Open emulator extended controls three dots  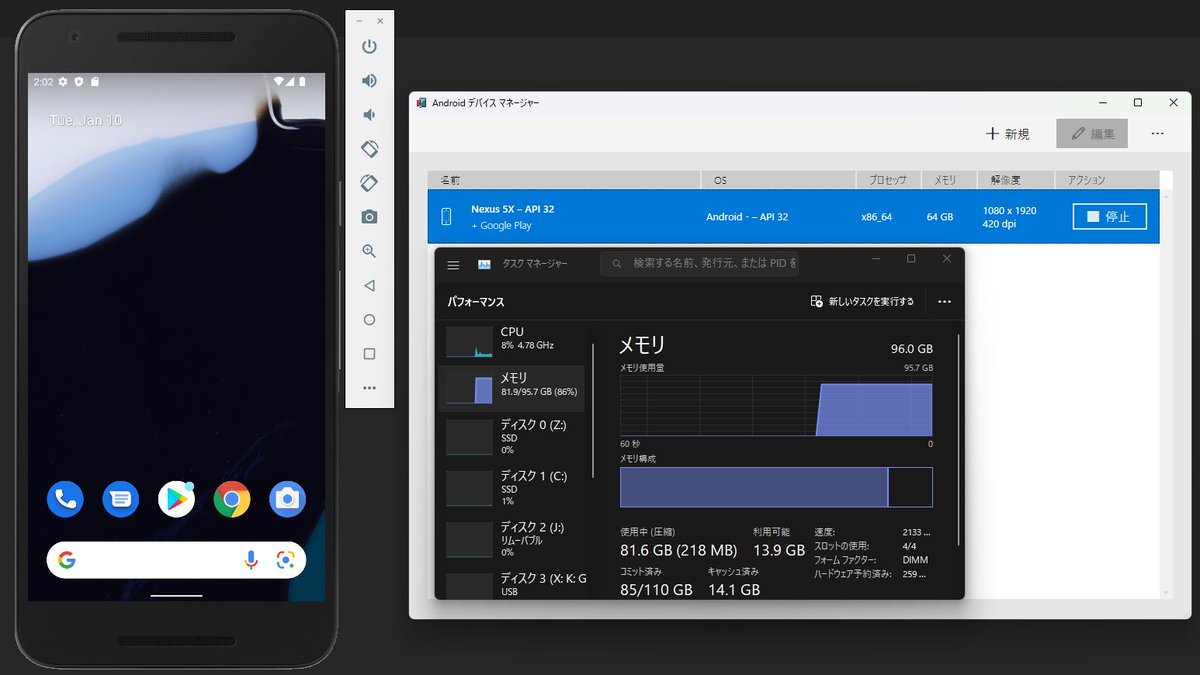(x=369, y=388)
